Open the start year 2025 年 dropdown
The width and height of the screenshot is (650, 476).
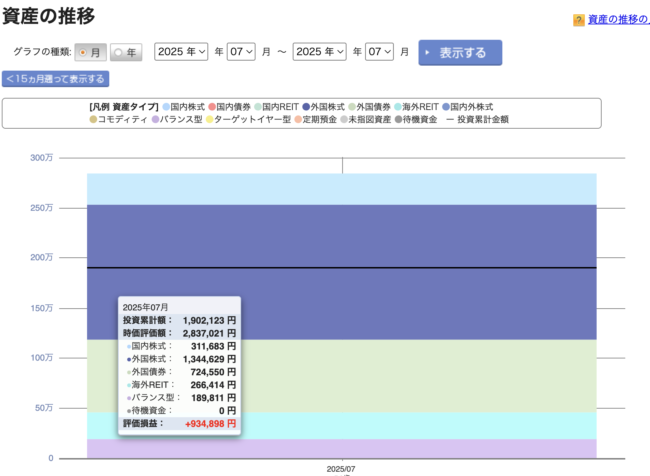[181, 51]
